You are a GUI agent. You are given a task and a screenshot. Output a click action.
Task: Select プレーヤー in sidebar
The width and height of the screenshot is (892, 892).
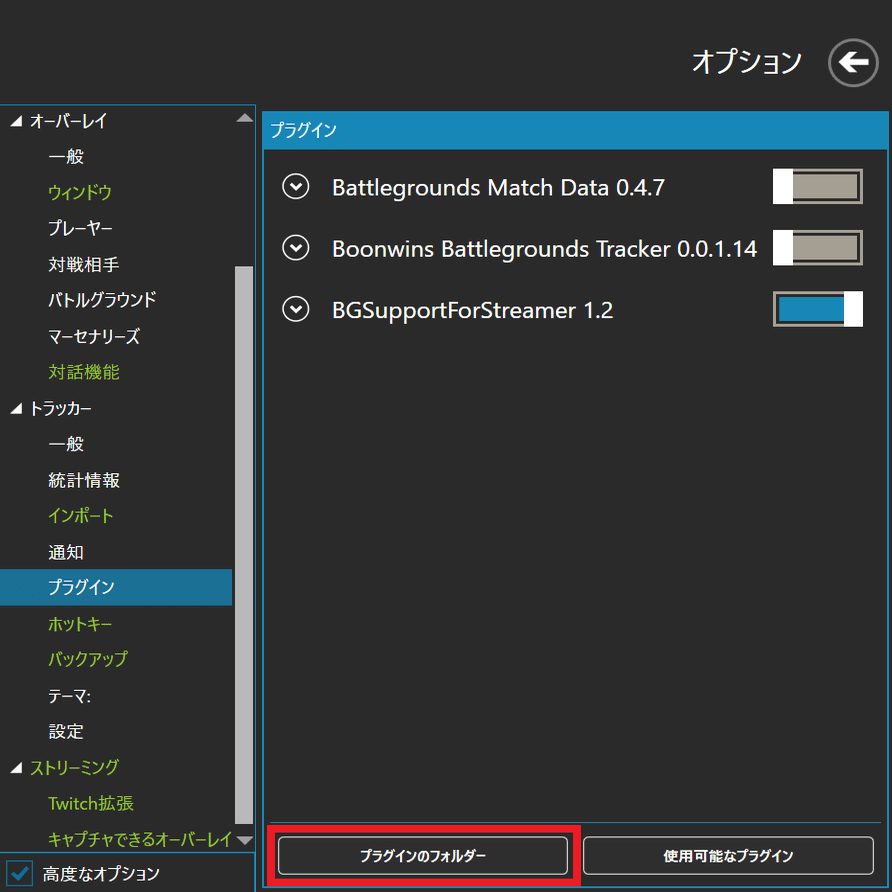tap(80, 228)
